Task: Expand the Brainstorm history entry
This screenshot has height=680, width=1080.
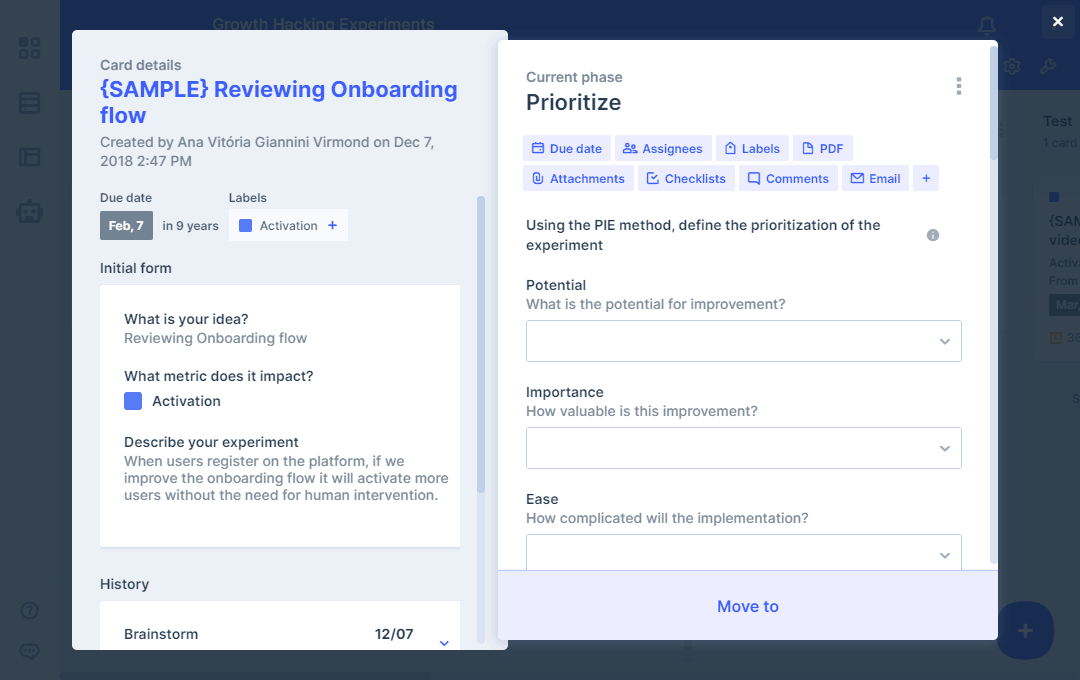Action: click(445, 643)
